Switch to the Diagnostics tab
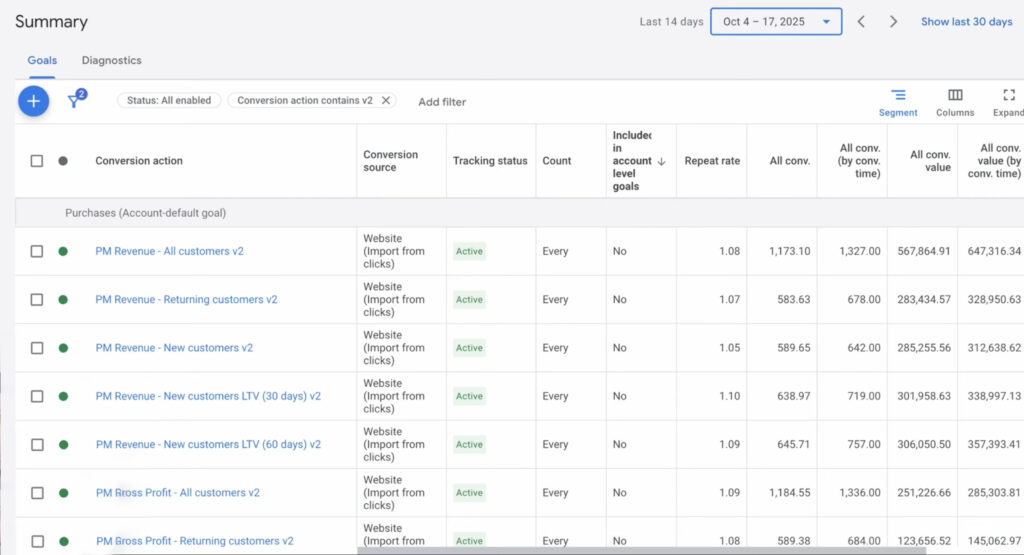Image resolution: width=1024 pixels, height=555 pixels. tap(111, 61)
